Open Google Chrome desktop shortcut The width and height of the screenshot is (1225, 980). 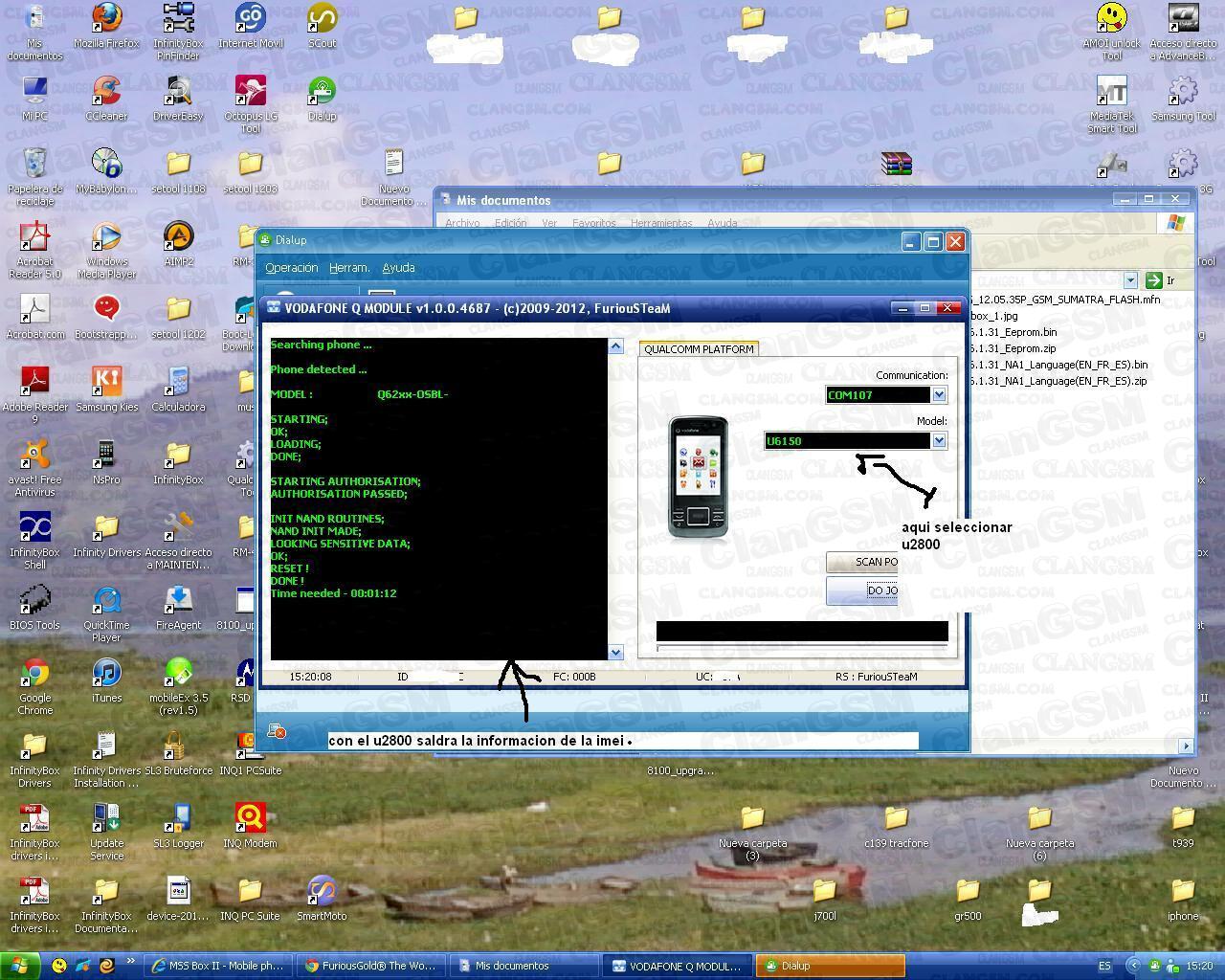tap(34, 686)
